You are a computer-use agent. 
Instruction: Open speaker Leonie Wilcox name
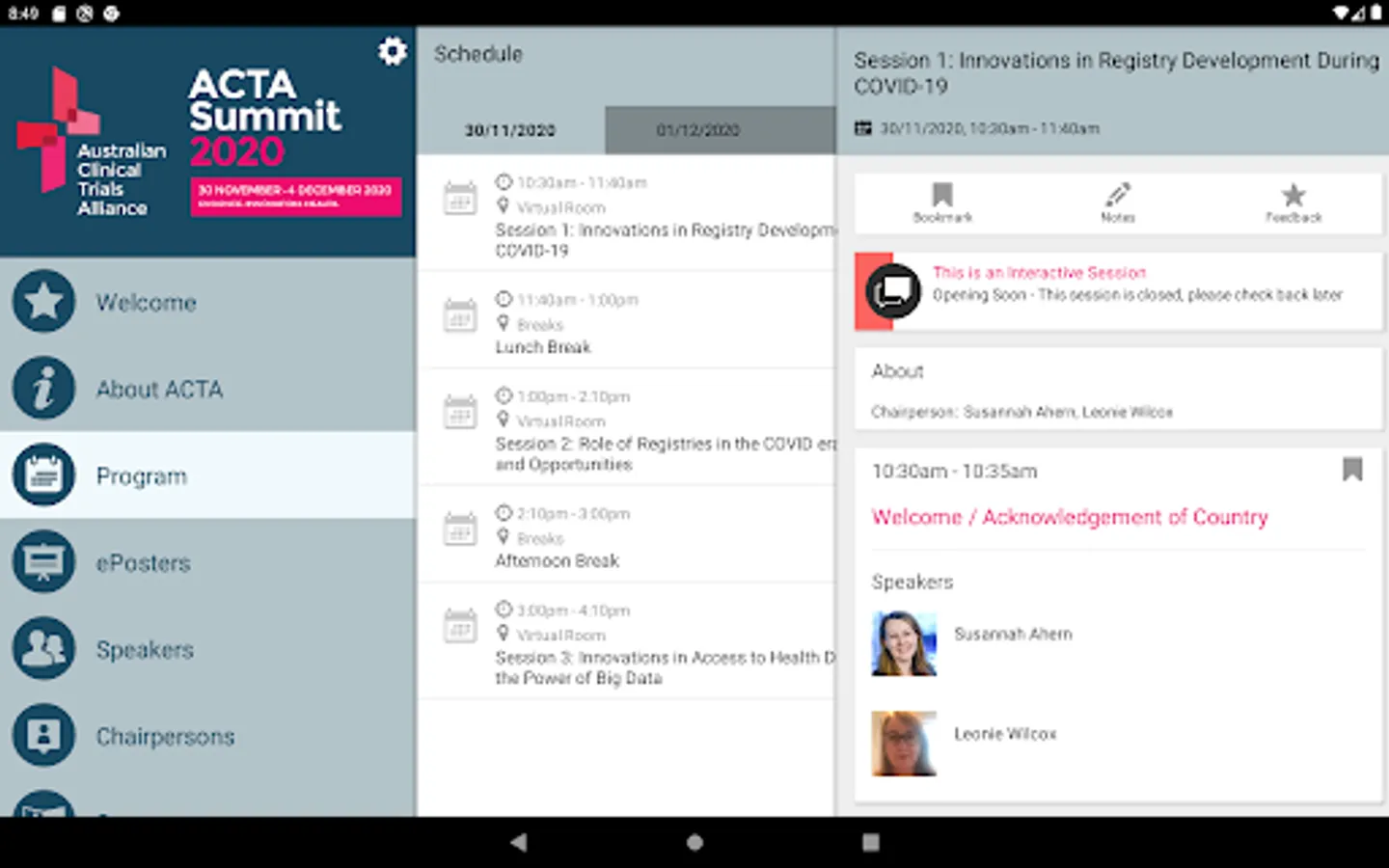(1005, 734)
